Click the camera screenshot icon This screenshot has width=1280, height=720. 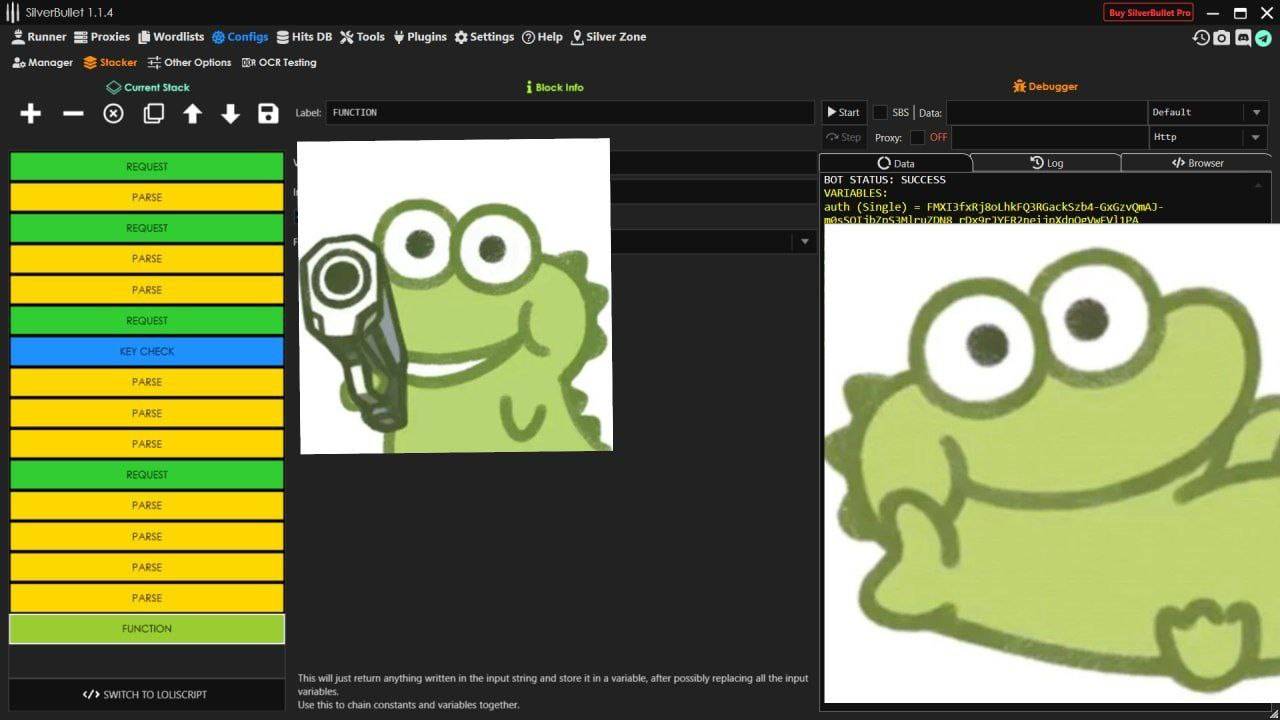click(x=1222, y=38)
